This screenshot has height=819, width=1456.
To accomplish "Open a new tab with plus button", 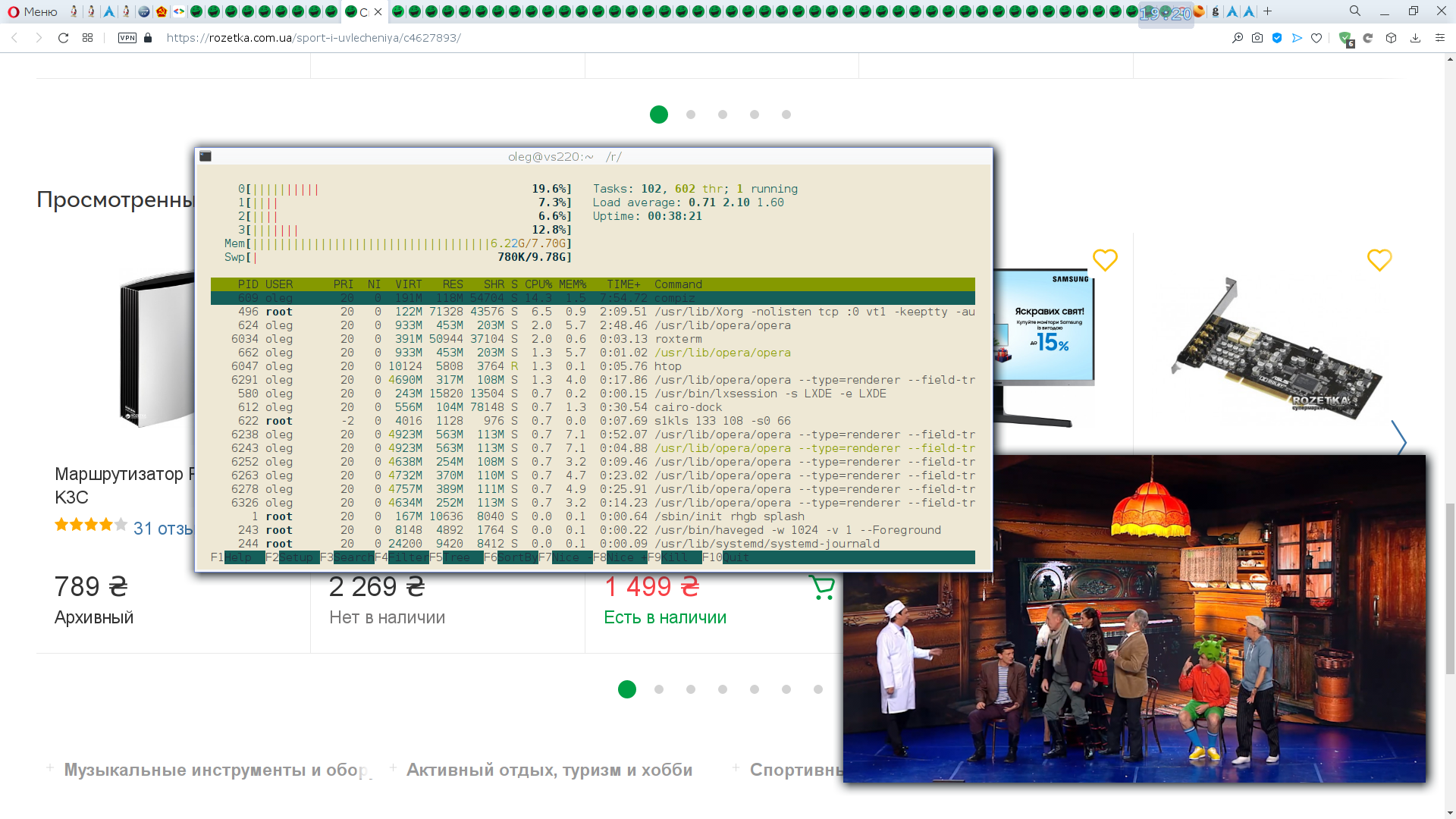I will click(1267, 11).
